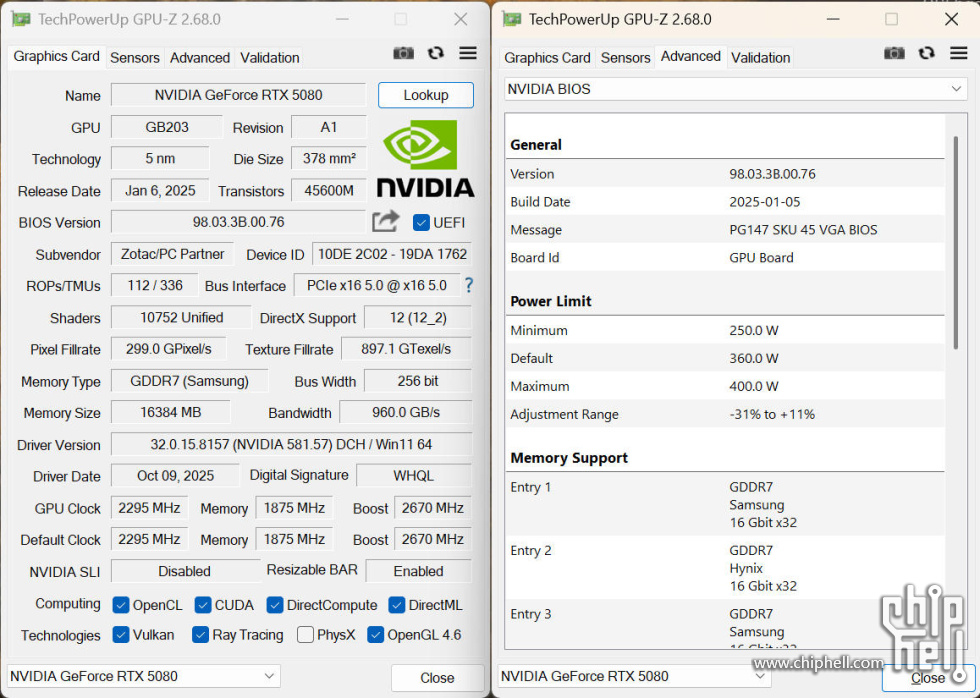The image size is (980, 698).
Task: Enable the PhysX checkbox
Action: click(305, 635)
